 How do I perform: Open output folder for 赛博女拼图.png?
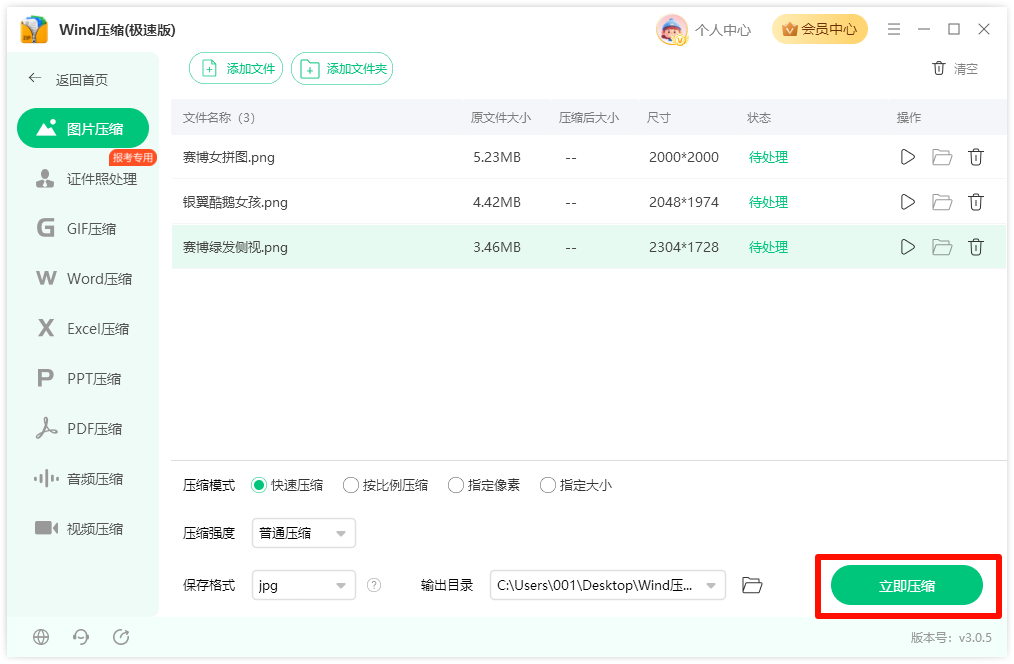[942, 157]
